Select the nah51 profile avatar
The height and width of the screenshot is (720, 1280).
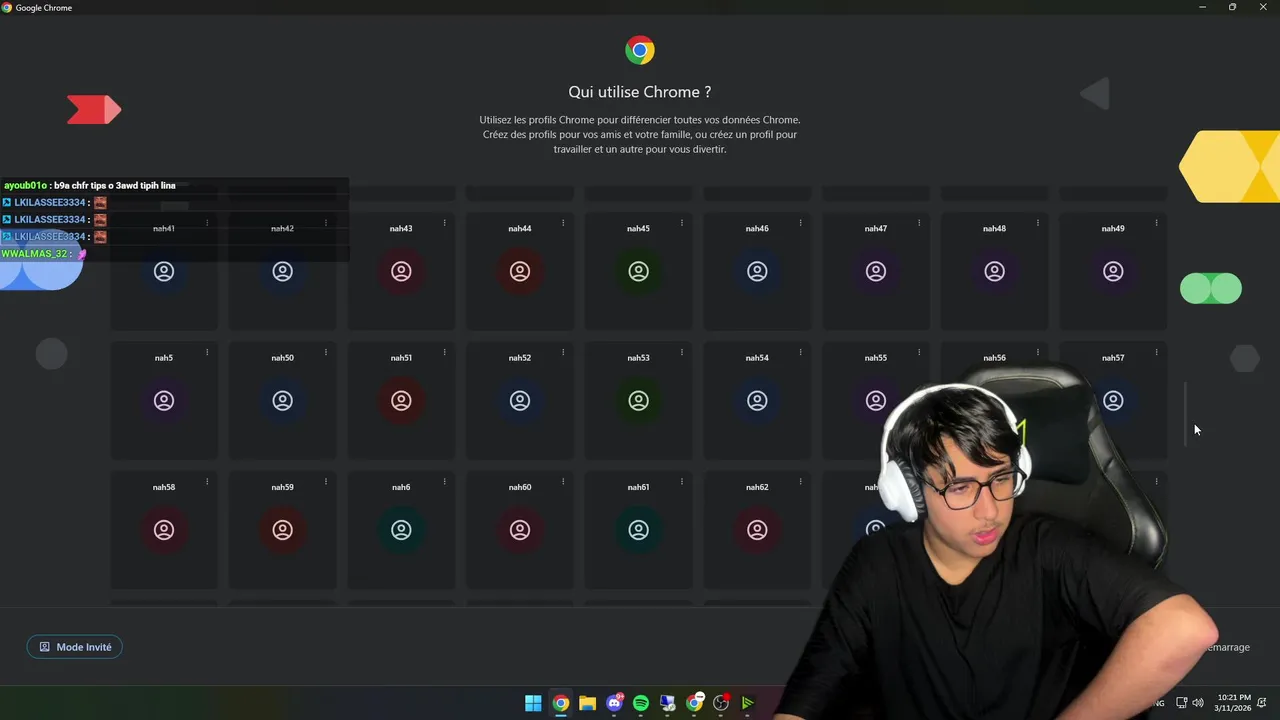tap(401, 401)
